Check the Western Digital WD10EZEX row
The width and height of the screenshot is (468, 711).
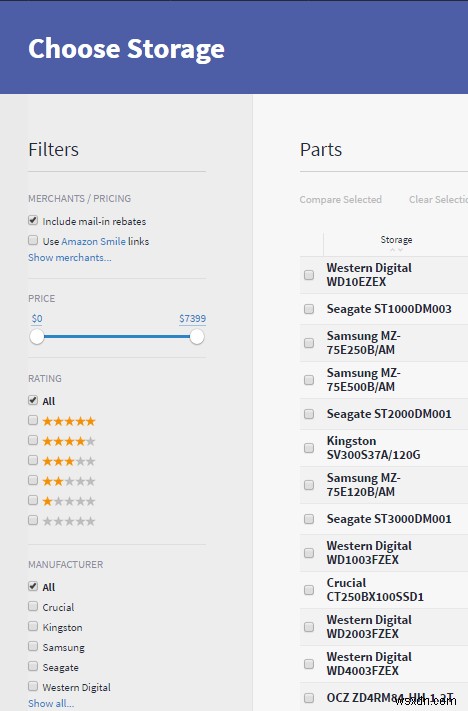309,275
